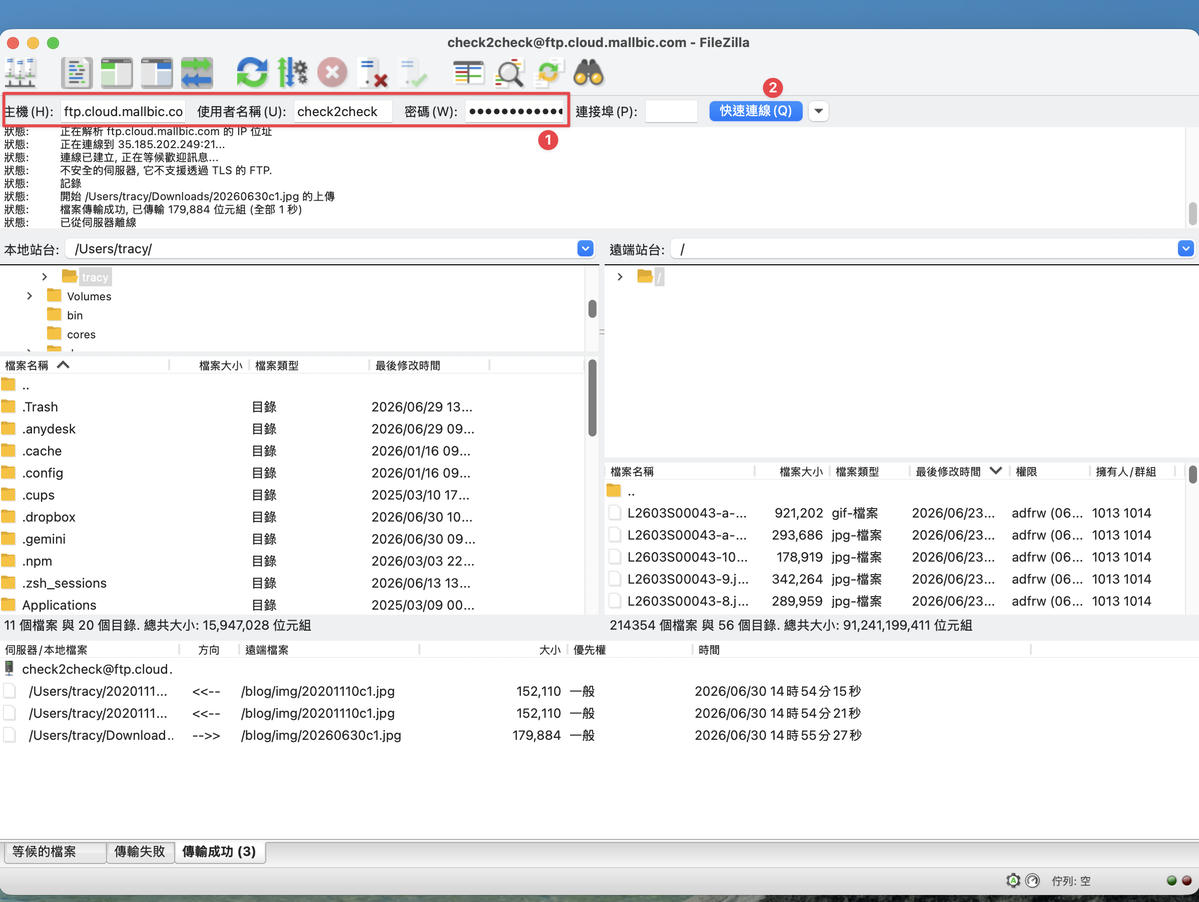Search for files with binoculars icon
Viewport: 1199px width, 902px height.
coord(589,73)
